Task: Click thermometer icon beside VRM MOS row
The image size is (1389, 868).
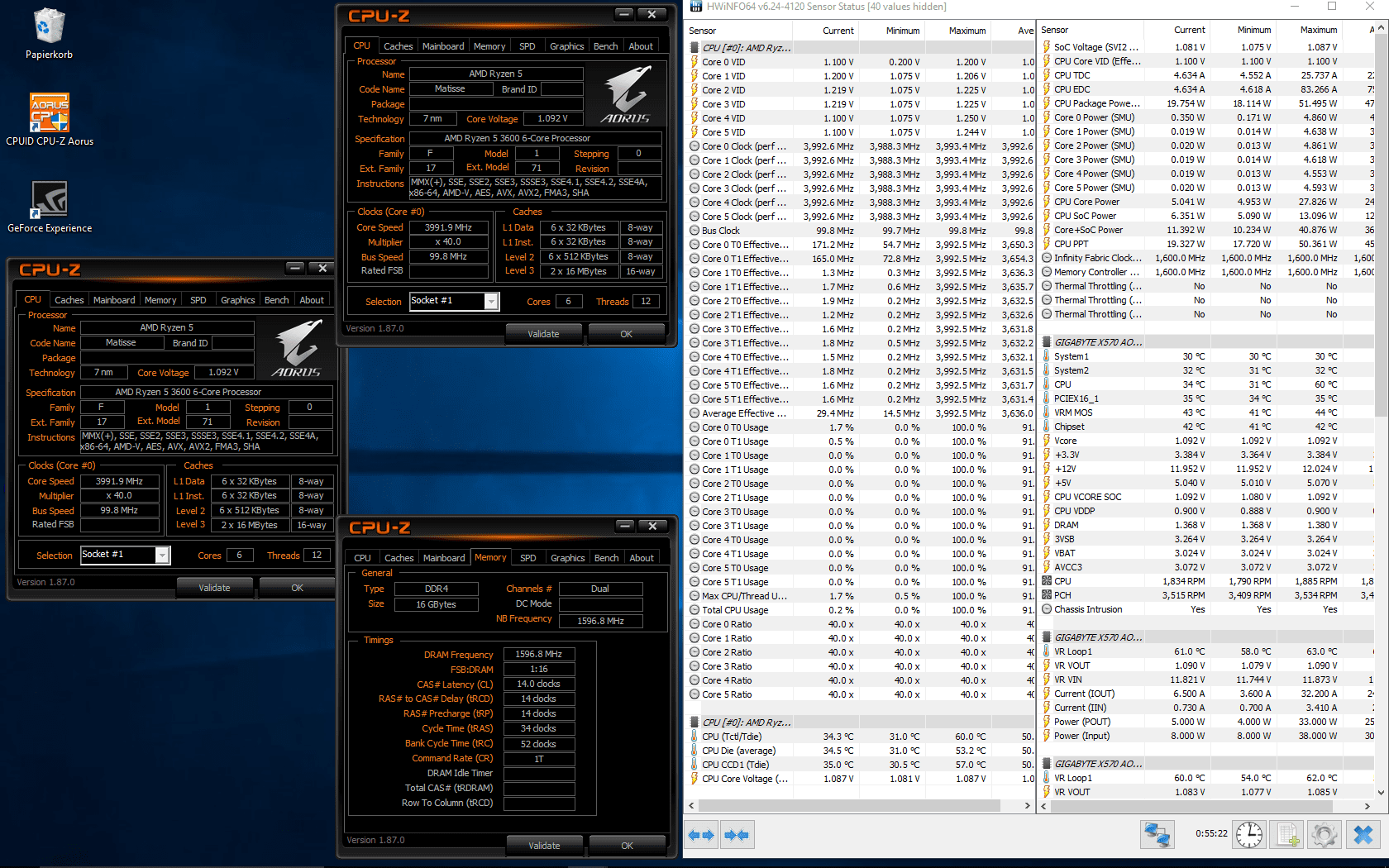Action: 1047,413
